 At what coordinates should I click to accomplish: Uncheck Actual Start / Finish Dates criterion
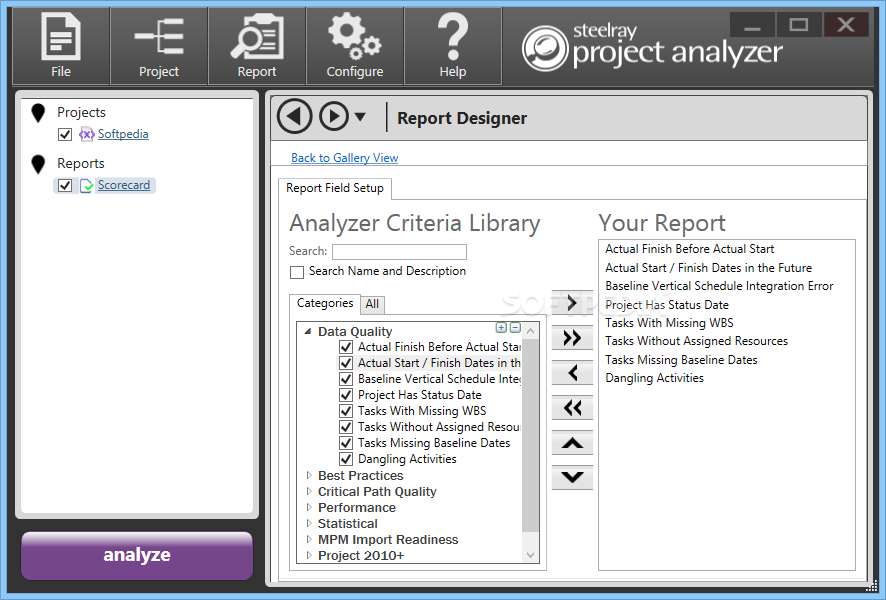click(346, 363)
